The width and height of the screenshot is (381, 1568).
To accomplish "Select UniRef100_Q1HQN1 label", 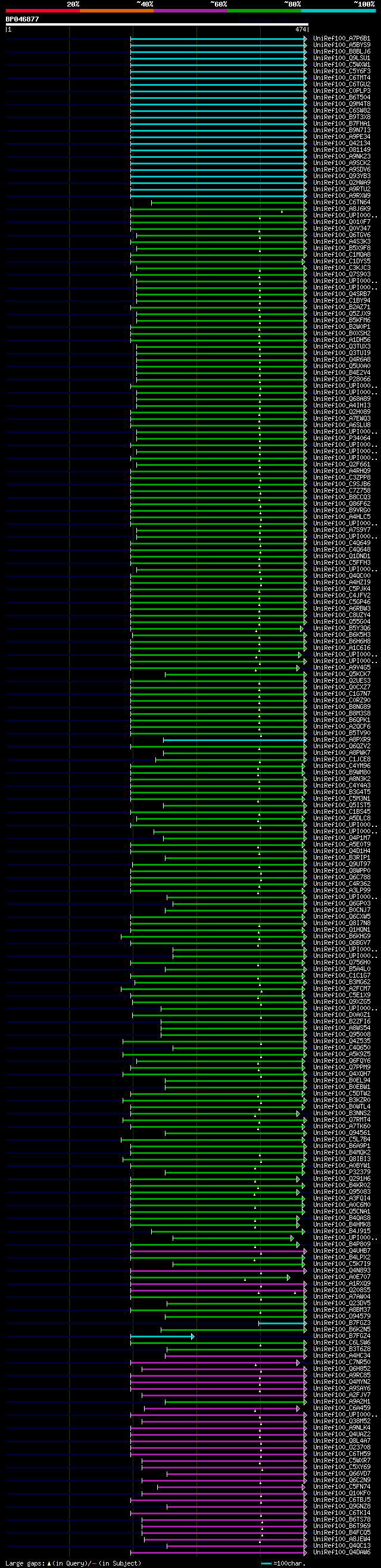I will (342, 930).
